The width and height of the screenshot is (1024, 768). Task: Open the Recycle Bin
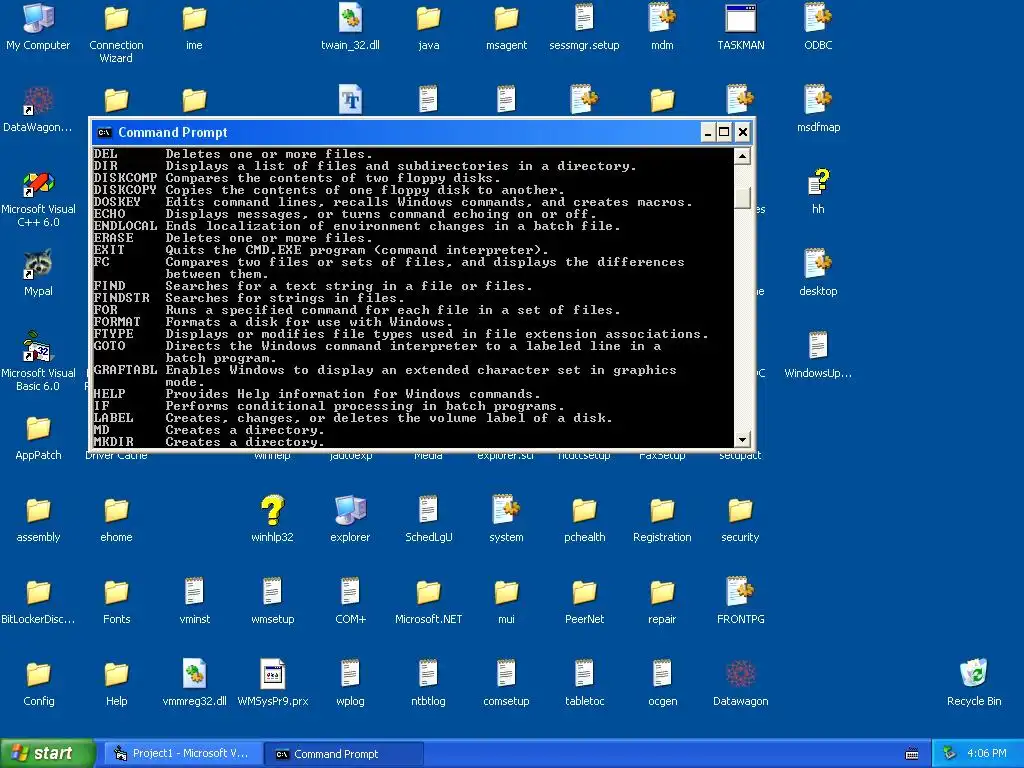(x=974, y=675)
